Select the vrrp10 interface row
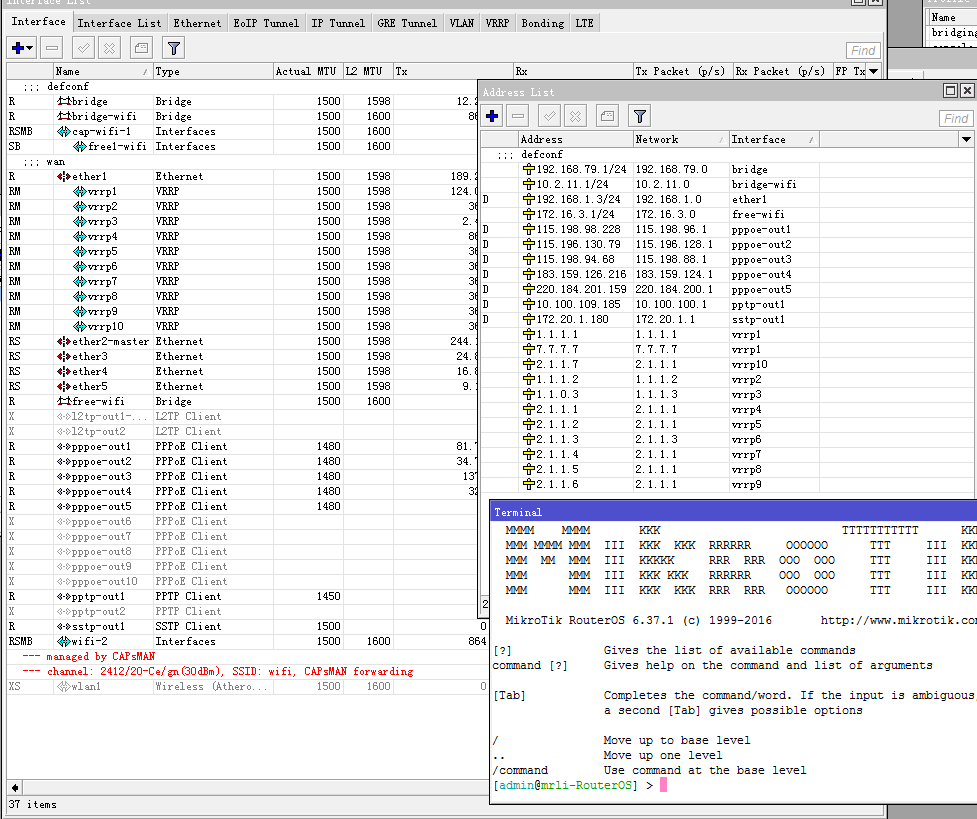This screenshot has width=977, height=819. (243, 326)
